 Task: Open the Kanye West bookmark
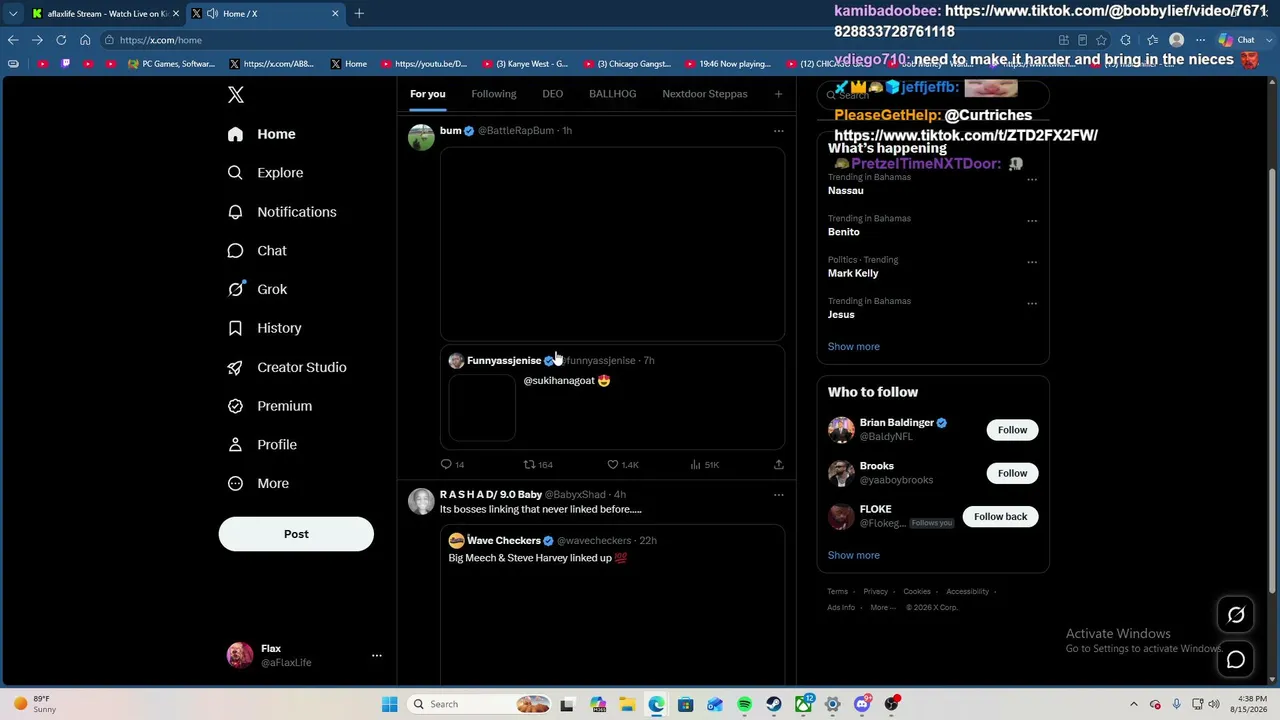coord(525,64)
